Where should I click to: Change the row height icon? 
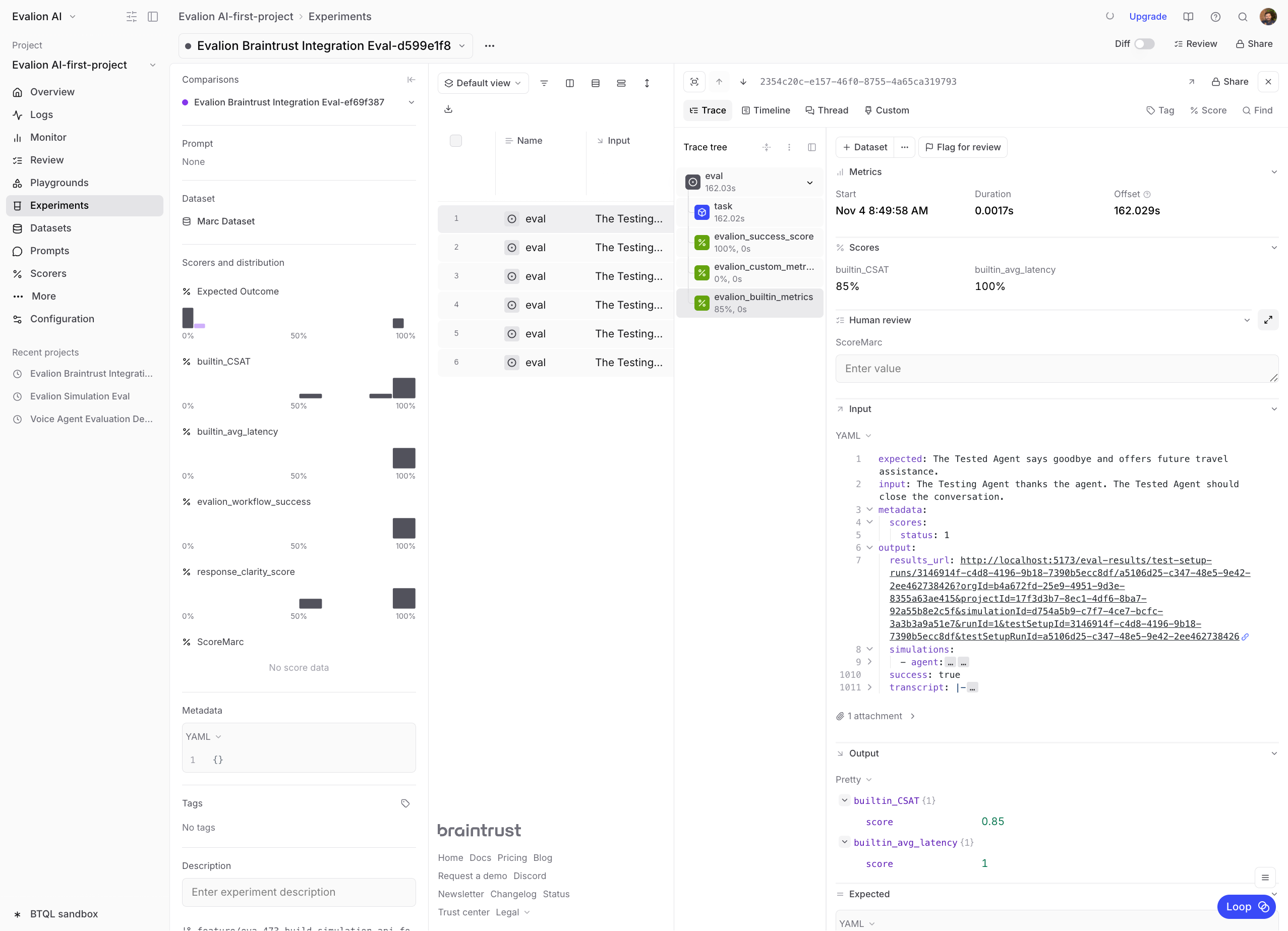647,83
